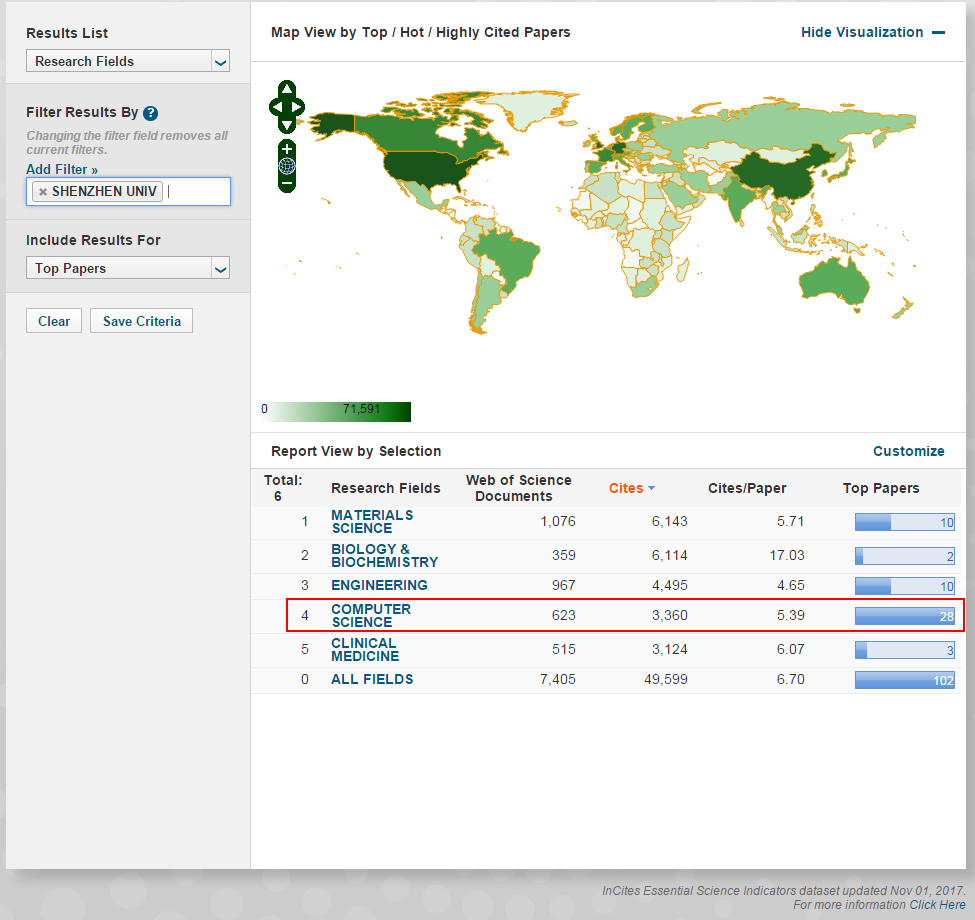Click the 49,599 cites value
The height and width of the screenshot is (920, 975).
[x=665, y=679]
